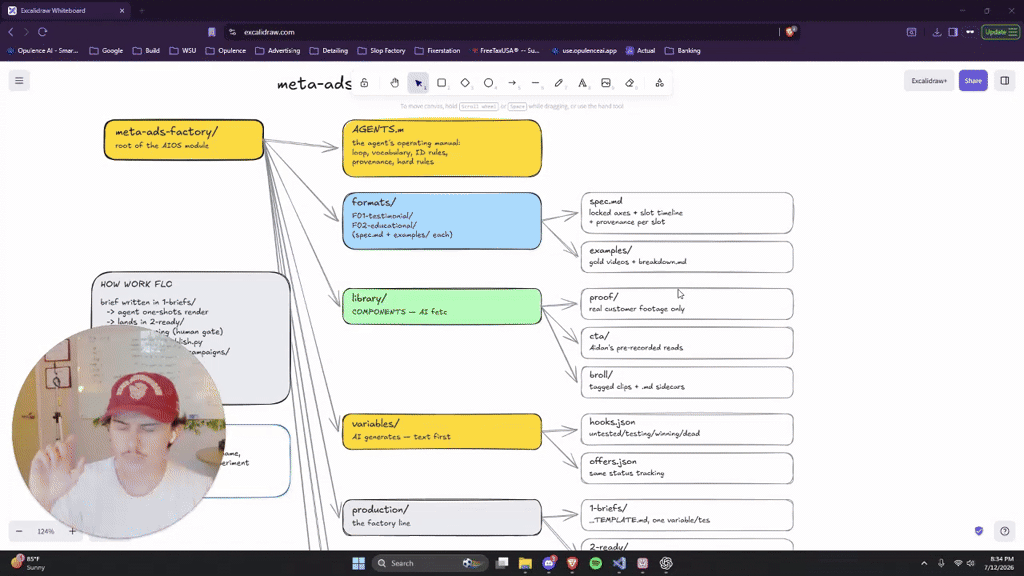Open the Opulence AI bookmark
The height and width of the screenshot is (576, 1024).
[42, 50]
